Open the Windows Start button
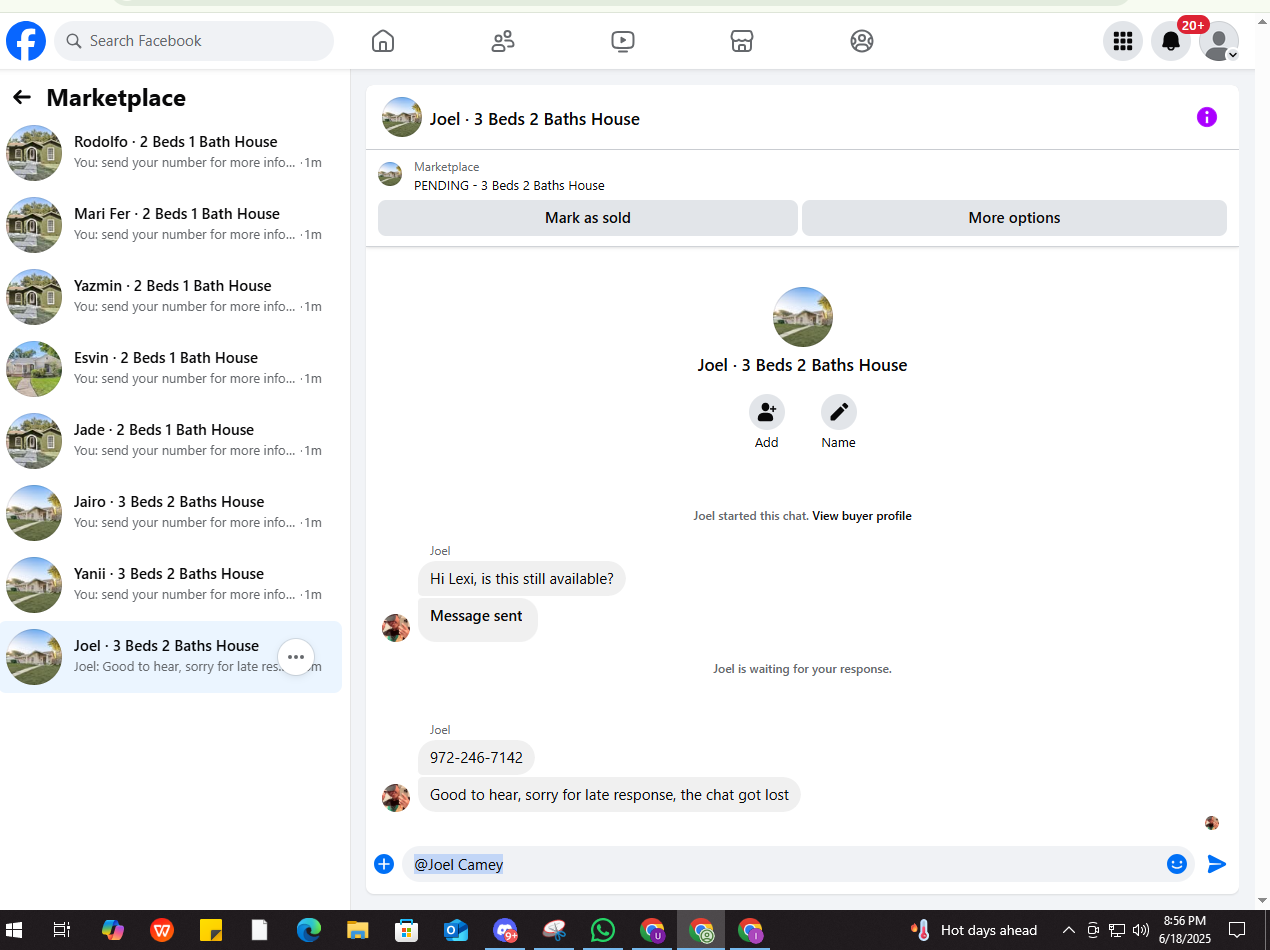 tap(14, 930)
